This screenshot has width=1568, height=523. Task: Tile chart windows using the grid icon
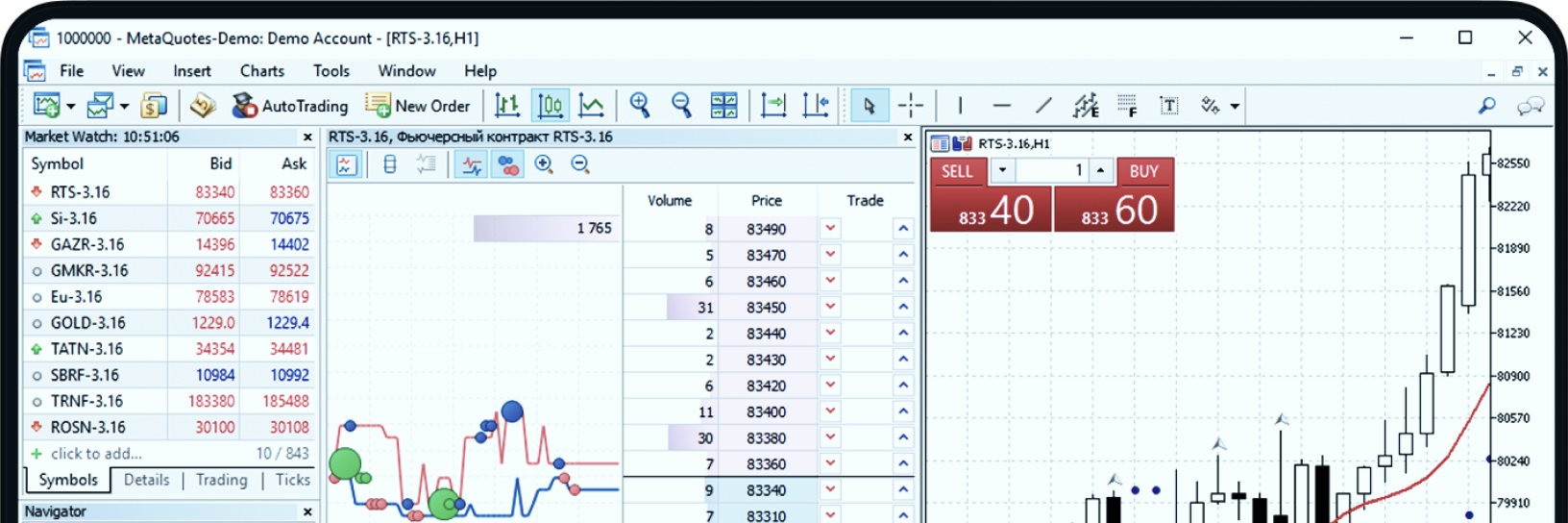(x=723, y=106)
